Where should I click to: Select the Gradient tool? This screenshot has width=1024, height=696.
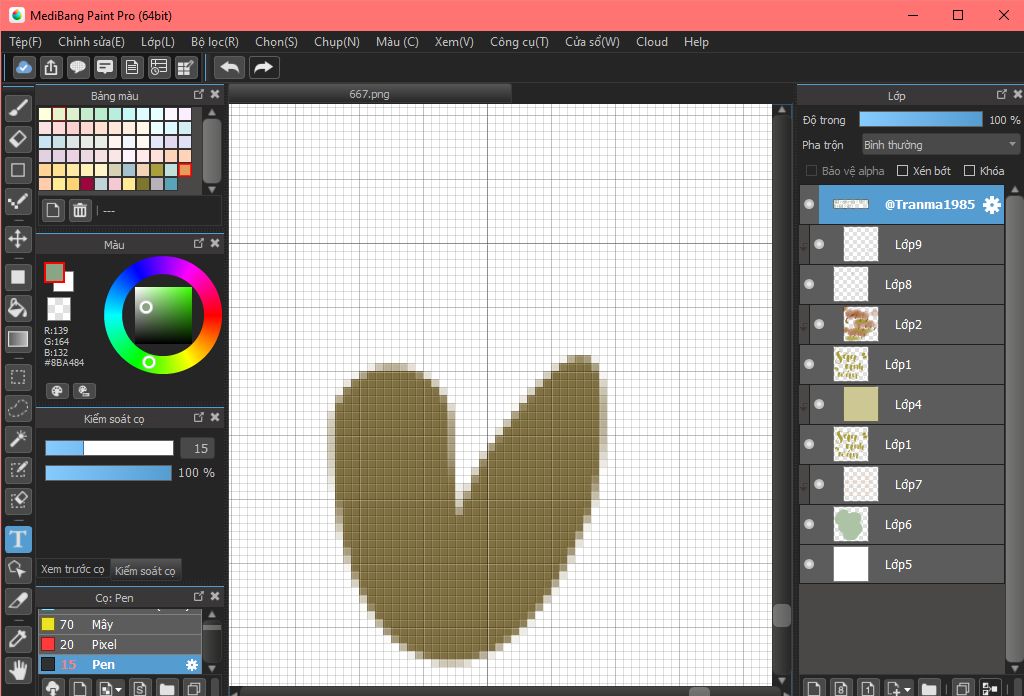point(18,339)
